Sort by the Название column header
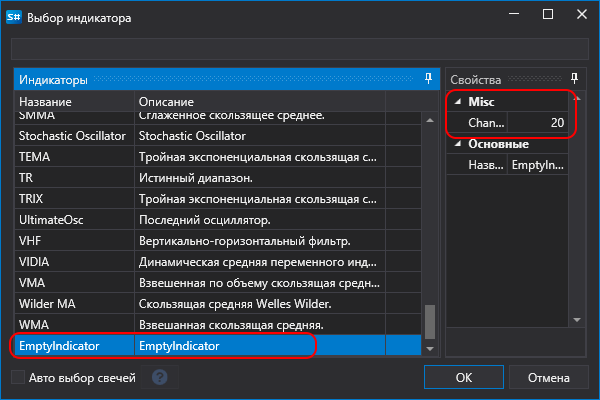This screenshot has height=400, width=600. 75,102
